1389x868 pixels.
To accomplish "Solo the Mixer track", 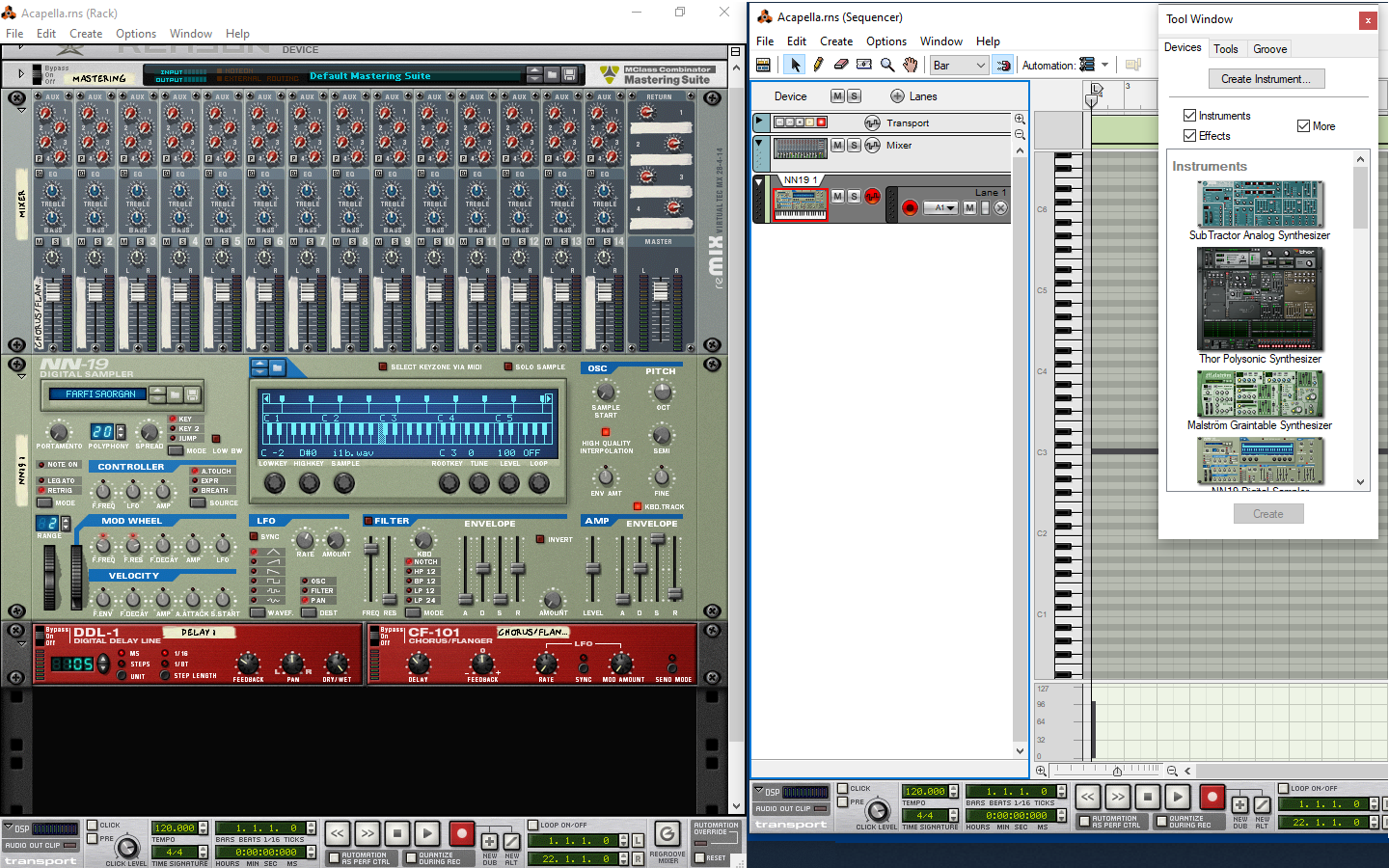I will [x=854, y=146].
